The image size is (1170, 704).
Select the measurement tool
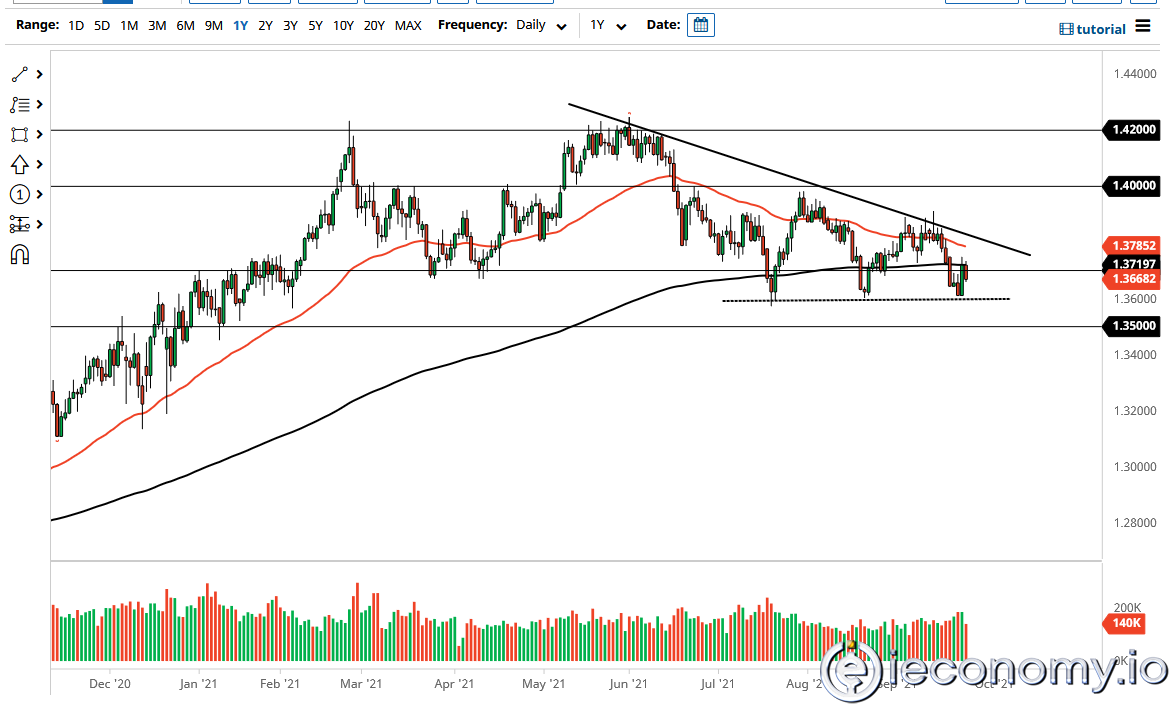[x=18, y=224]
